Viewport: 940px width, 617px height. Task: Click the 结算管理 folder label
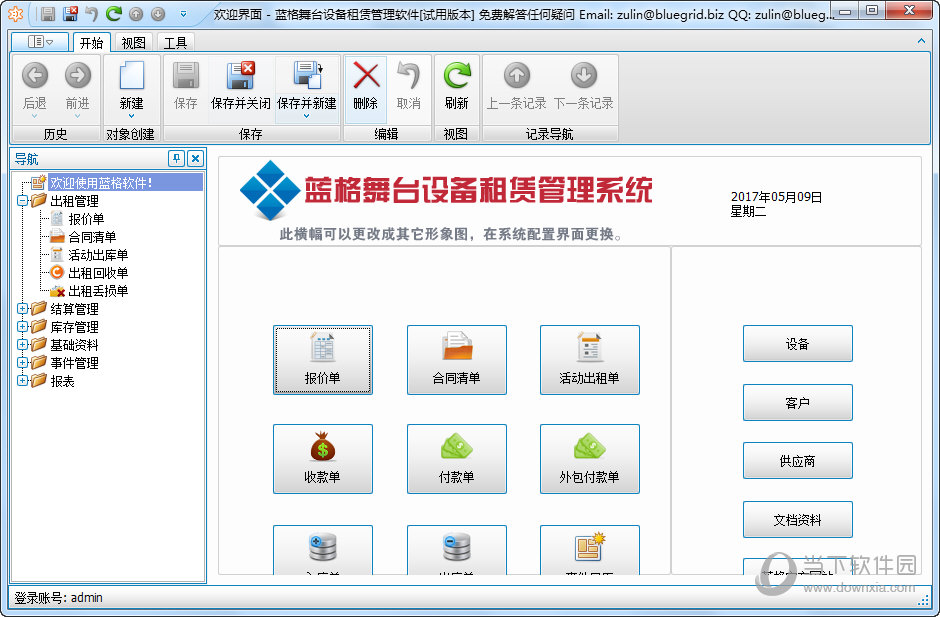coord(74,309)
